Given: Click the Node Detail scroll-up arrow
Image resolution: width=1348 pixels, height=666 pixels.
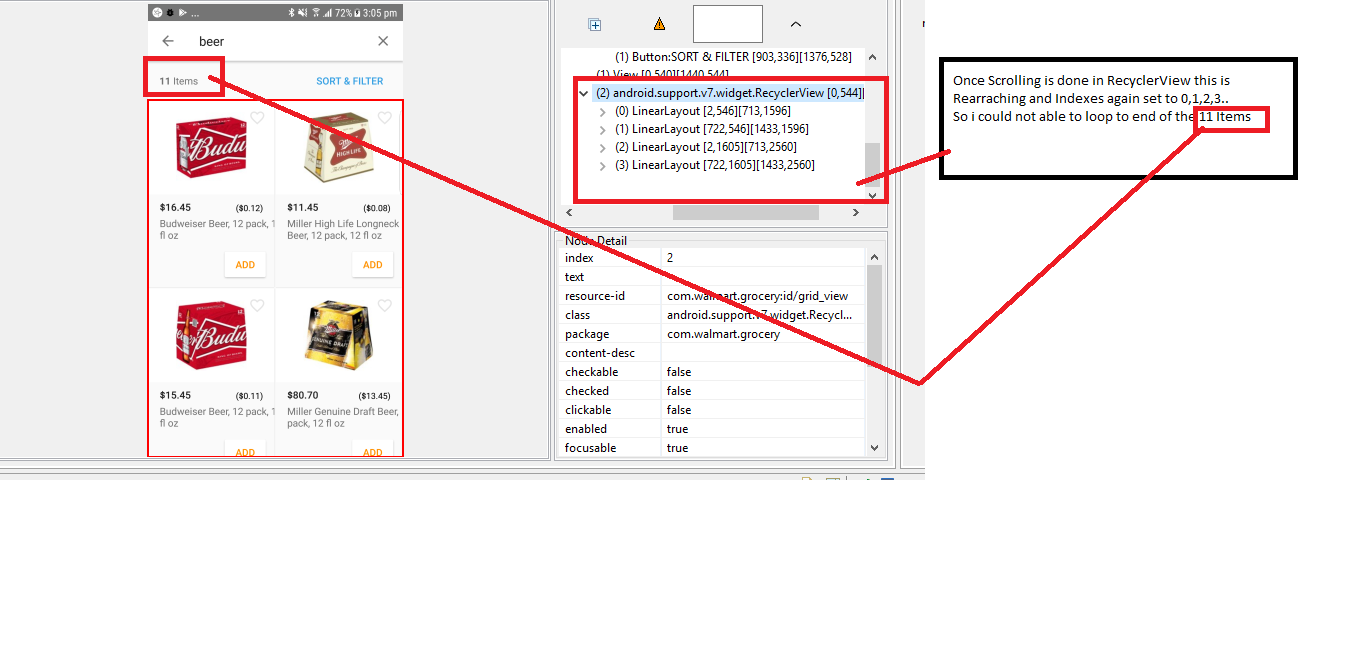Looking at the screenshot, I should click(874, 257).
